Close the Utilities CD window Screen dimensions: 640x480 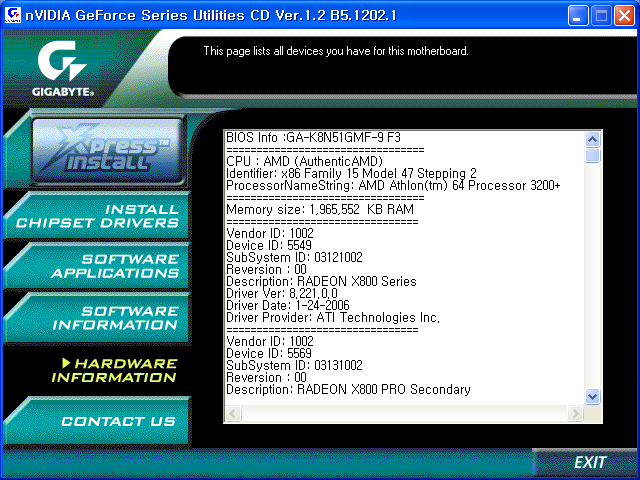tap(624, 16)
